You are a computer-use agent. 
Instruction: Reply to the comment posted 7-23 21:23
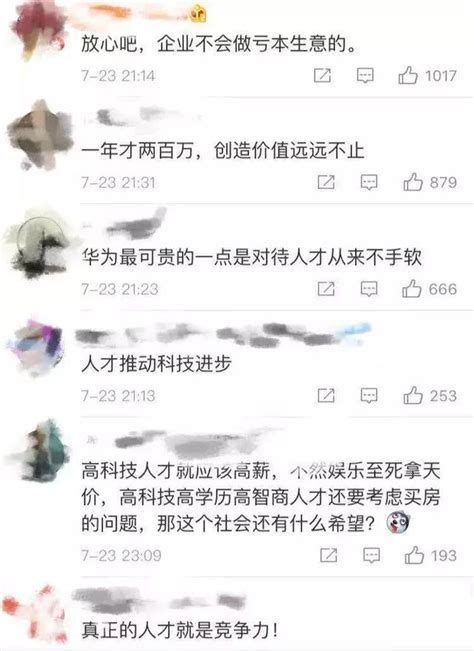(369, 289)
